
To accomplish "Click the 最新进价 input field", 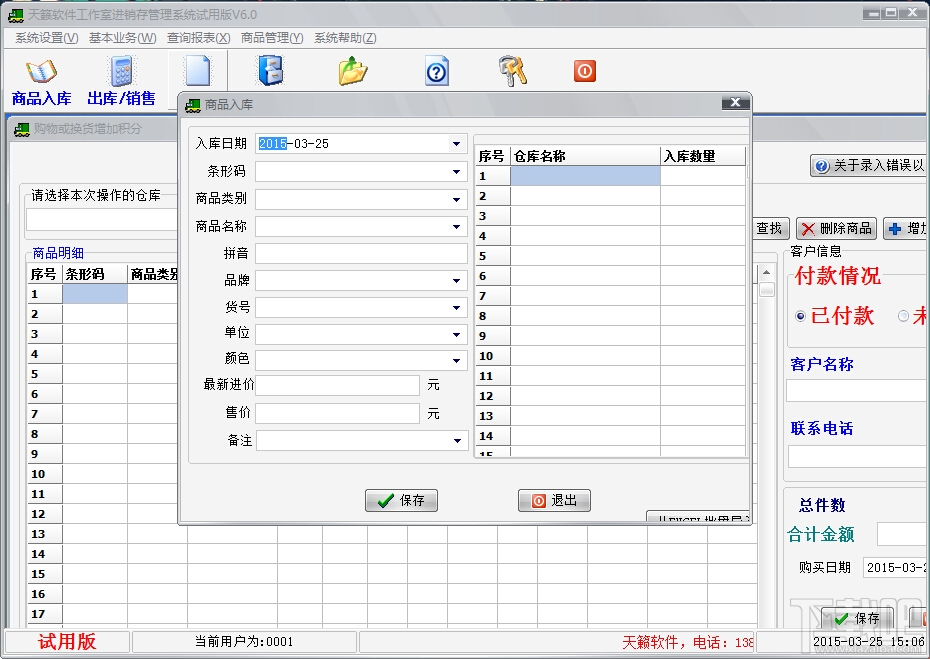I will click(x=337, y=385).
